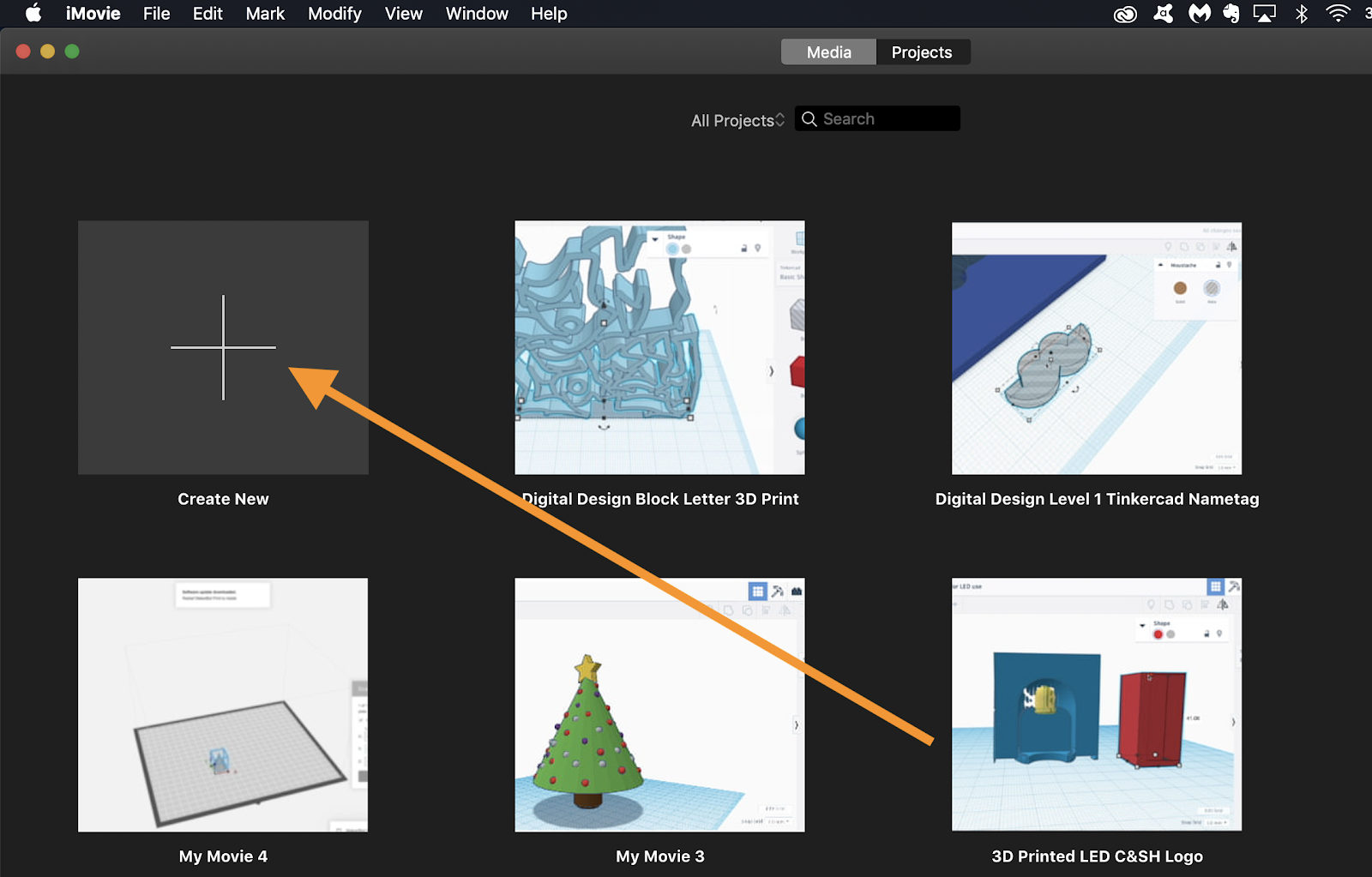Select the Digital Design Block Letter 3D Print title
The width and height of the screenshot is (1372, 877).
tap(660, 499)
